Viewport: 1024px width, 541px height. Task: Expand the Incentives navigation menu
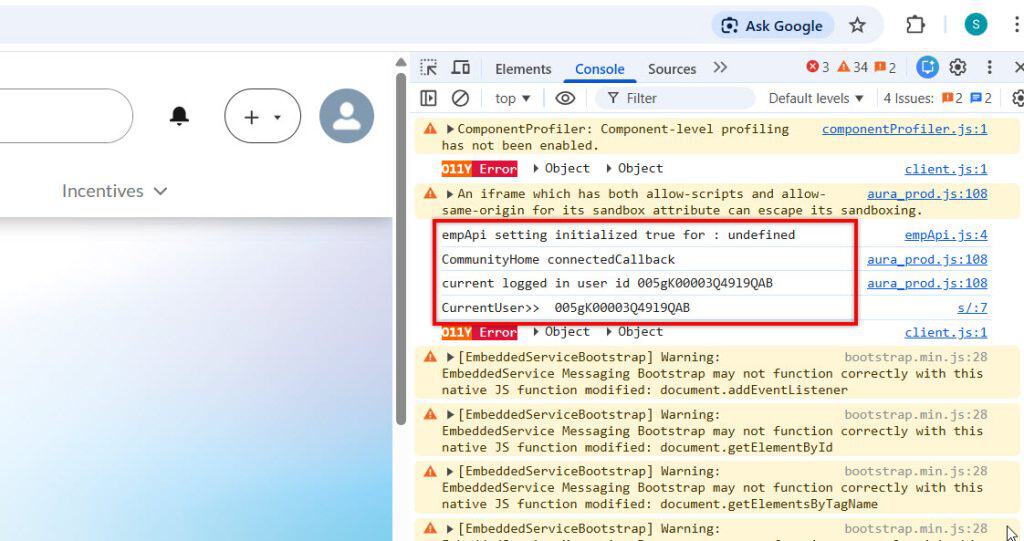pos(115,191)
